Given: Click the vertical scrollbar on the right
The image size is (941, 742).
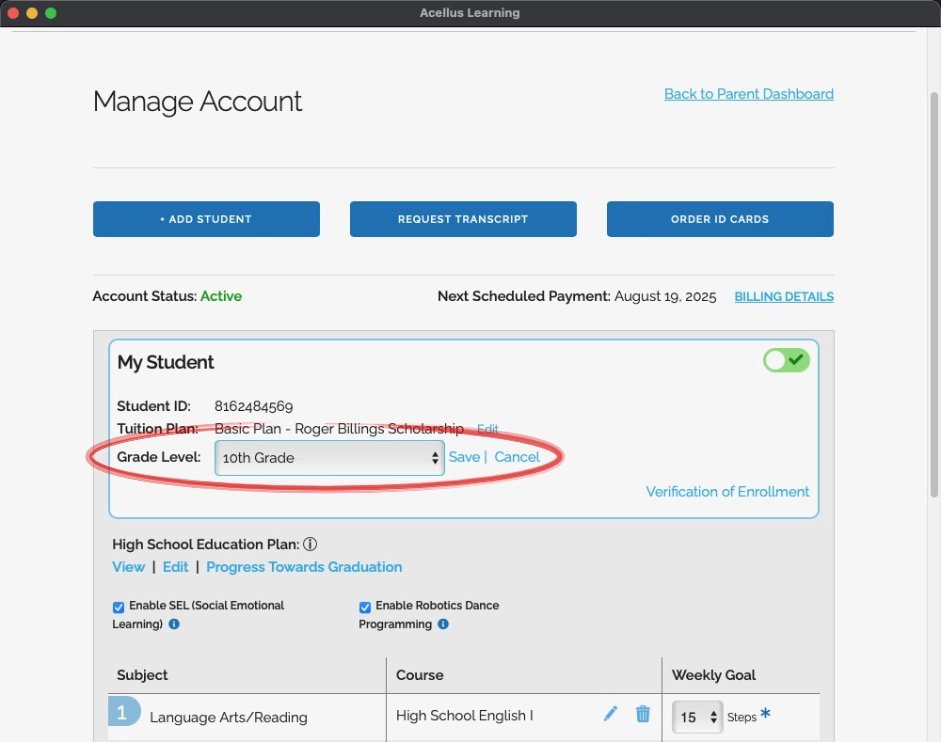Looking at the screenshot, I should 933,300.
